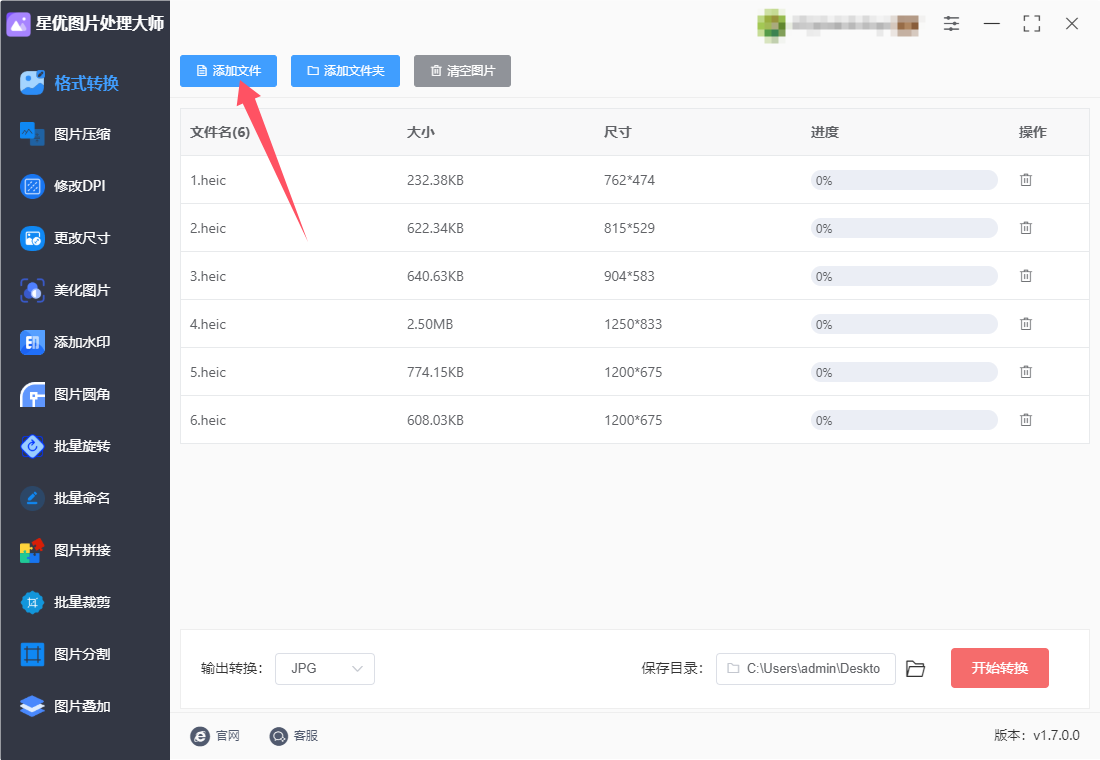Click the 进度 column header

tap(825, 132)
